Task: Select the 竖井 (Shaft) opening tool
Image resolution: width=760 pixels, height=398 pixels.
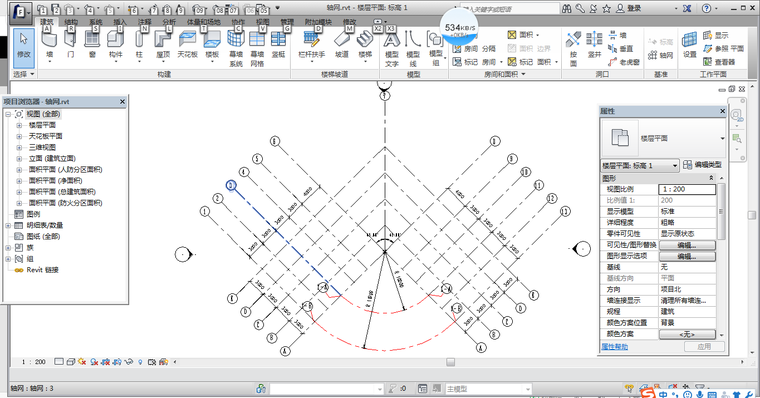Action: coord(594,45)
